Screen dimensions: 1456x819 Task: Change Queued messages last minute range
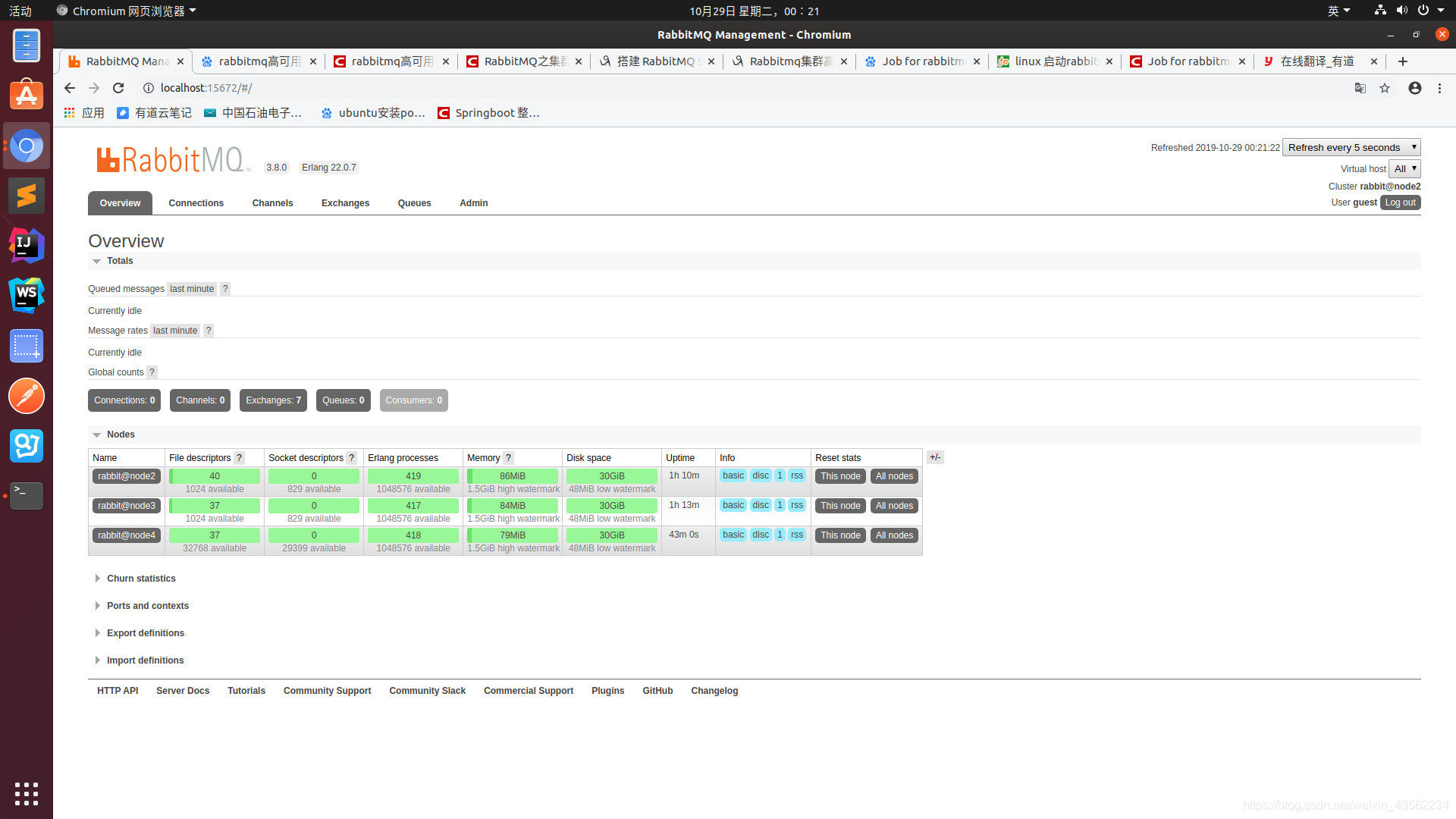(192, 289)
